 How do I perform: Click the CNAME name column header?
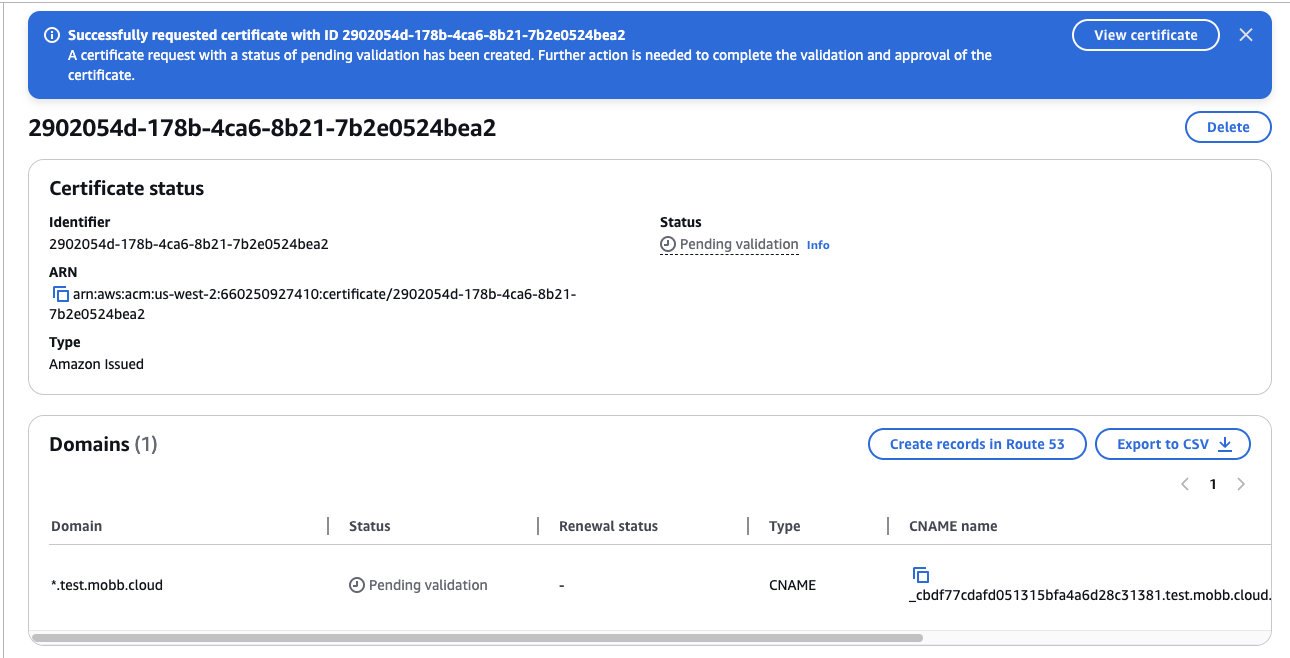click(x=952, y=526)
